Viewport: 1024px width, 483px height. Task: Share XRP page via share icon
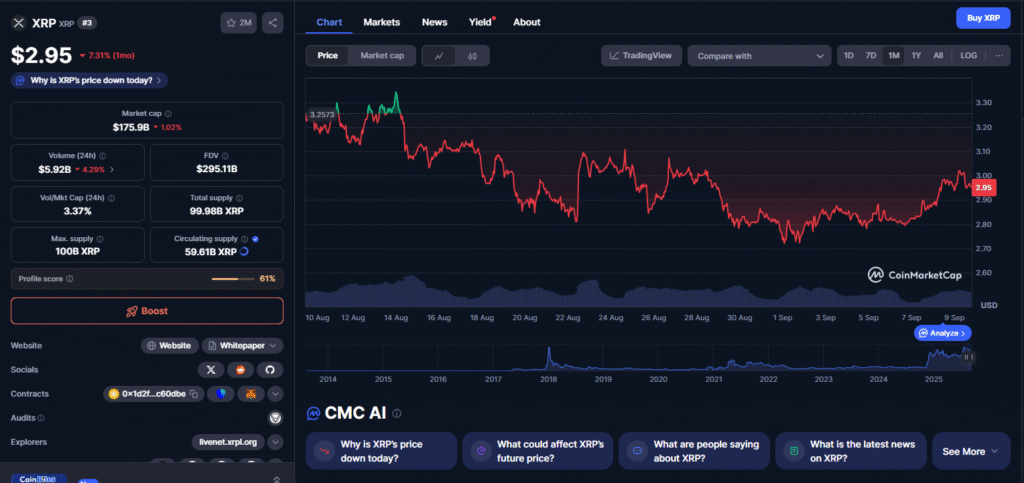(x=272, y=23)
